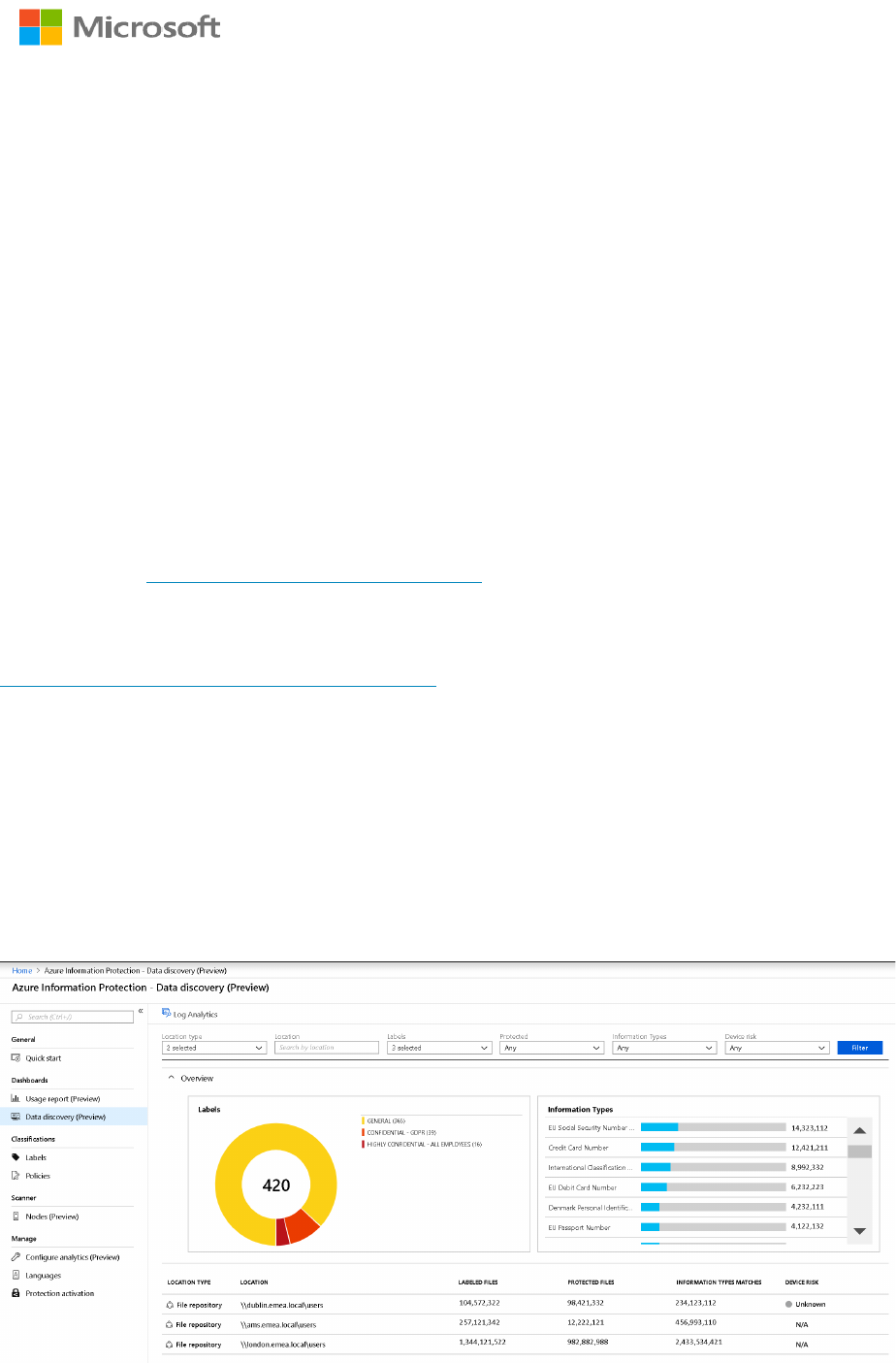Click the PROTECTED FILES column header
Screen dimensions: 896x1363
(x=591, y=1282)
